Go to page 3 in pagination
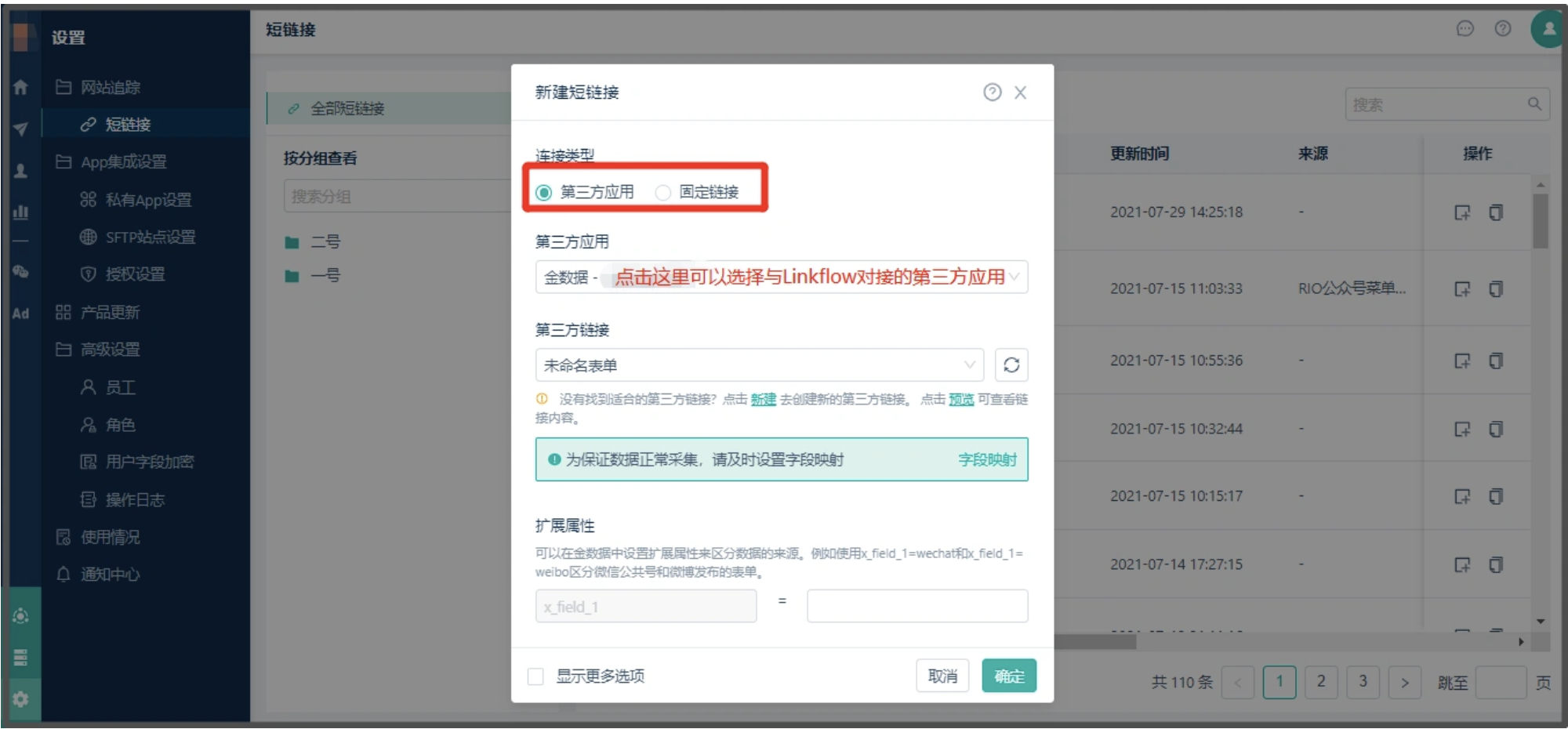 [x=1363, y=682]
